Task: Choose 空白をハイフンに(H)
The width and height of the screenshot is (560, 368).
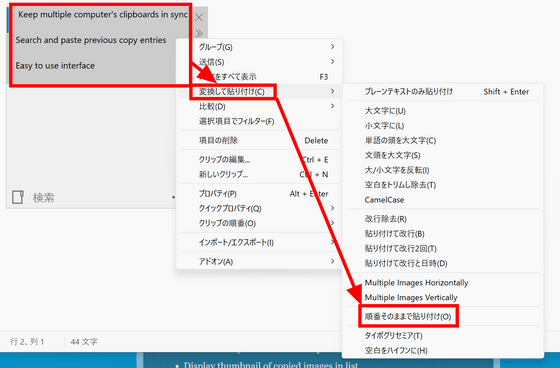Action: [443, 350]
